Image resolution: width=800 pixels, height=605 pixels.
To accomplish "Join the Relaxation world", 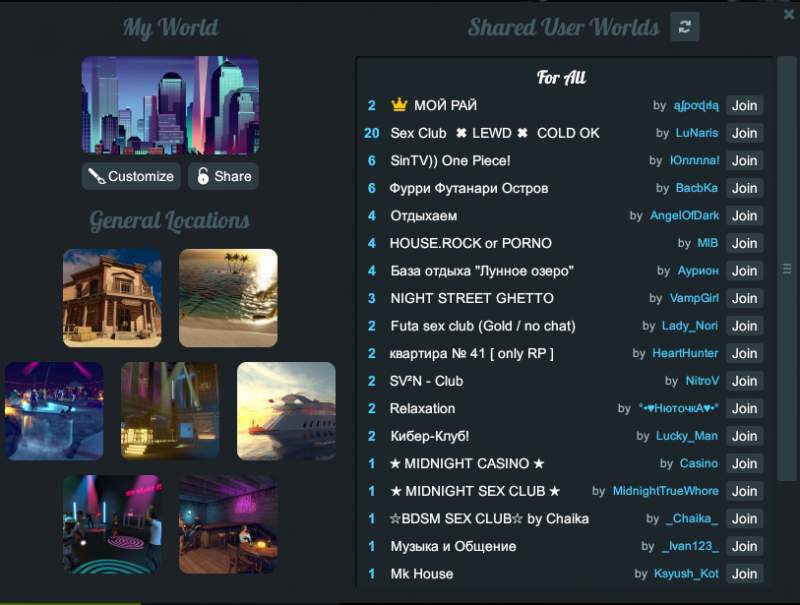I will click(x=744, y=408).
